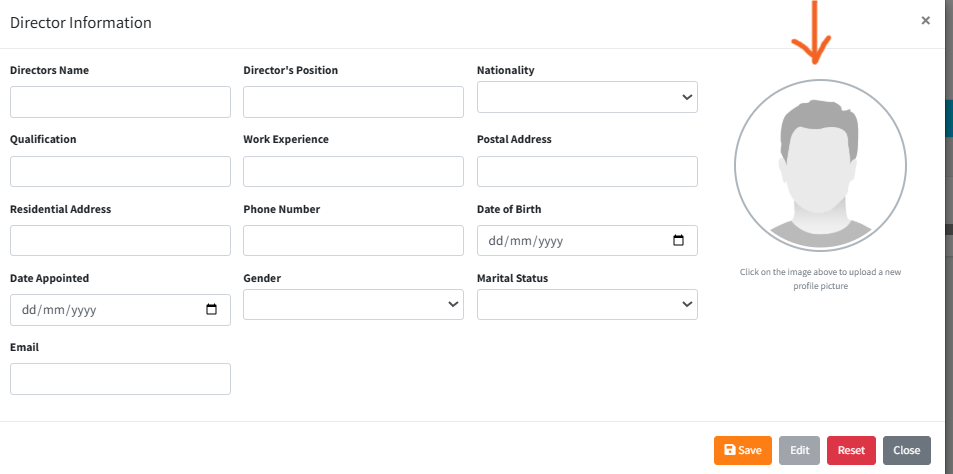Open the Date of Birth calendar picker icon
953x474 pixels.
678,241
